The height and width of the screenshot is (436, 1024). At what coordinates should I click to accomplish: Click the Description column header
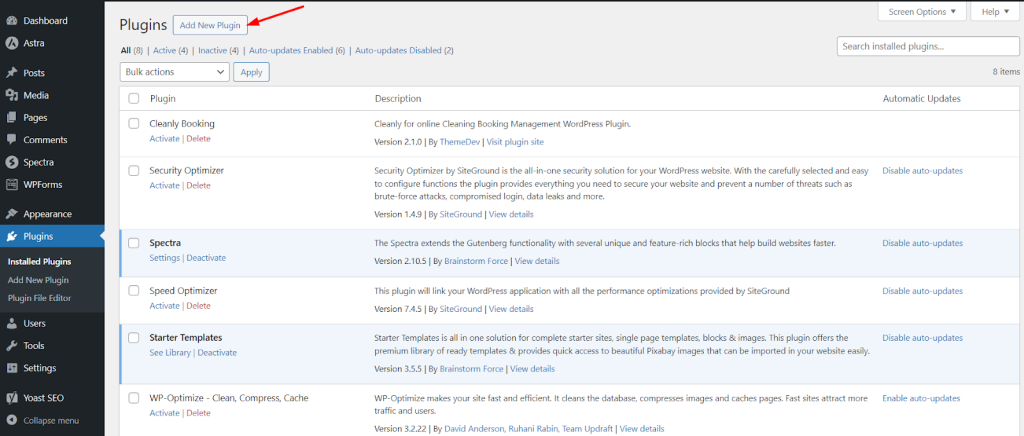pyautogui.click(x=398, y=99)
